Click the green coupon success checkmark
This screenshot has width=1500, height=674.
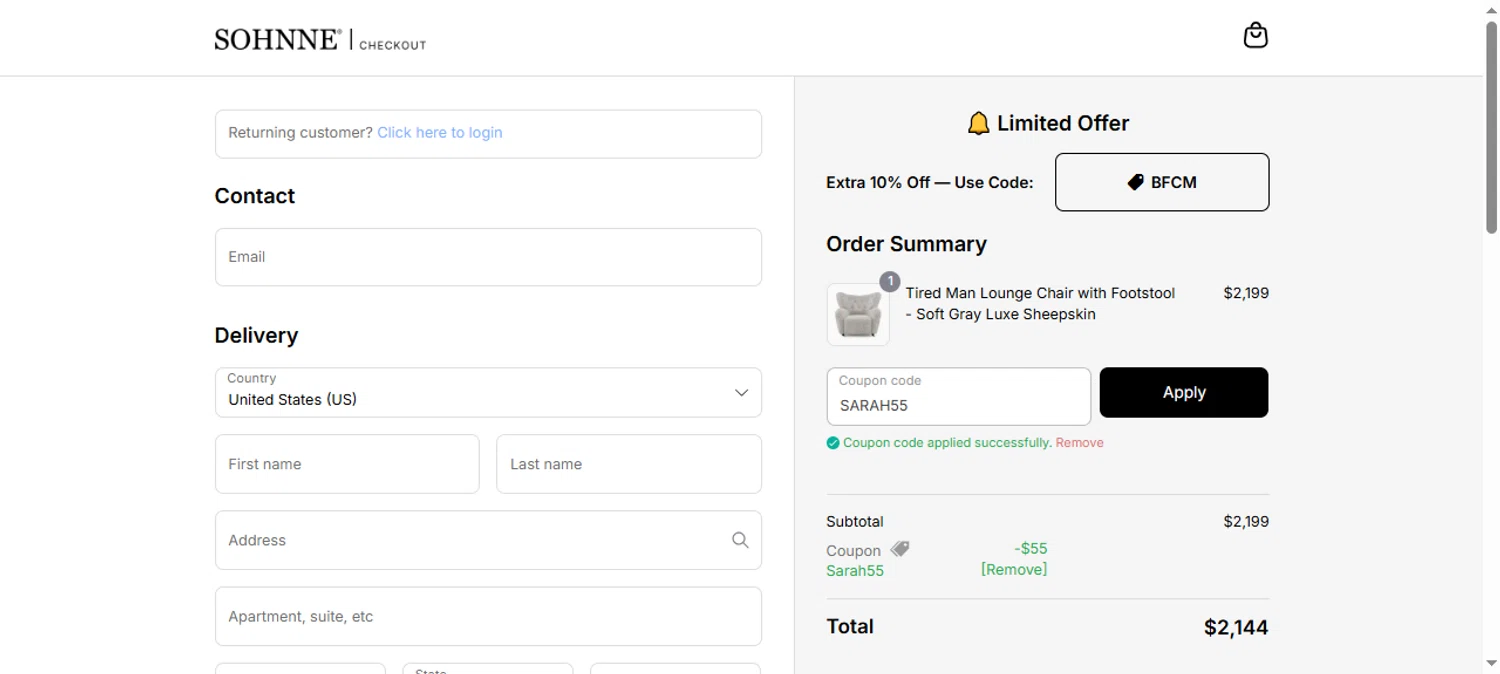coord(833,443)
